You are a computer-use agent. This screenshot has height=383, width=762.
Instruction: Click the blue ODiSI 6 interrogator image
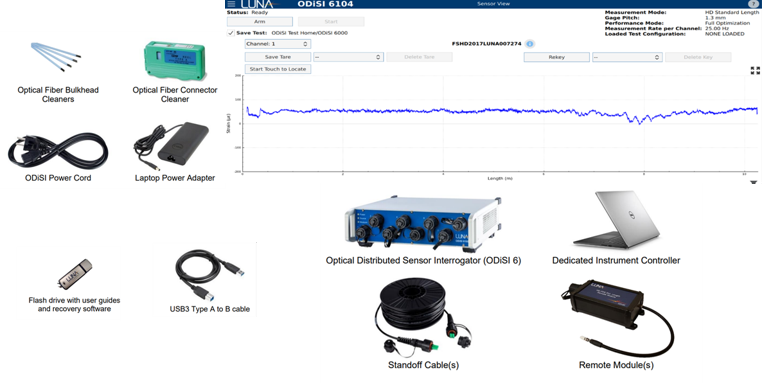(423, 224)
